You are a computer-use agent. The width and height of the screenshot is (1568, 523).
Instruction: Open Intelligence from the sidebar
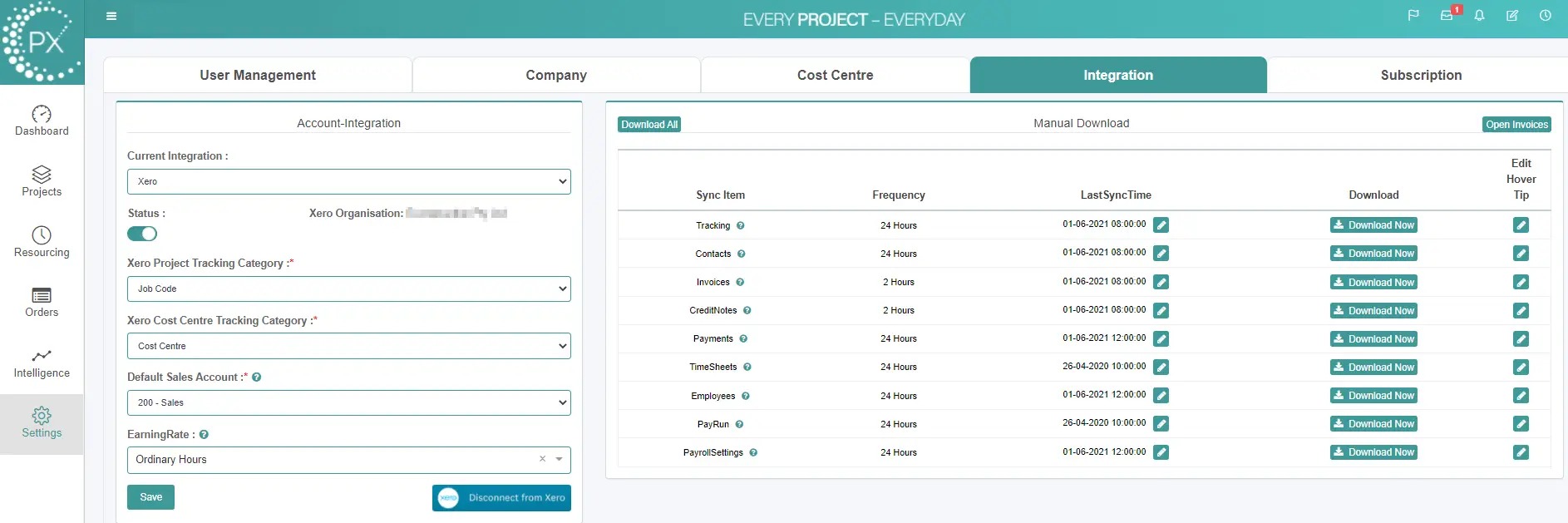[x=42, y=363]
